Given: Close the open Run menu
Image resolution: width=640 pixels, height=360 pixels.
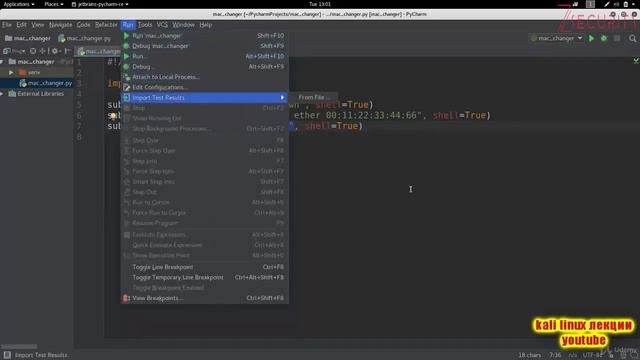Looking at the screenshot, I should pyautogui.click(x=128, y=25).
